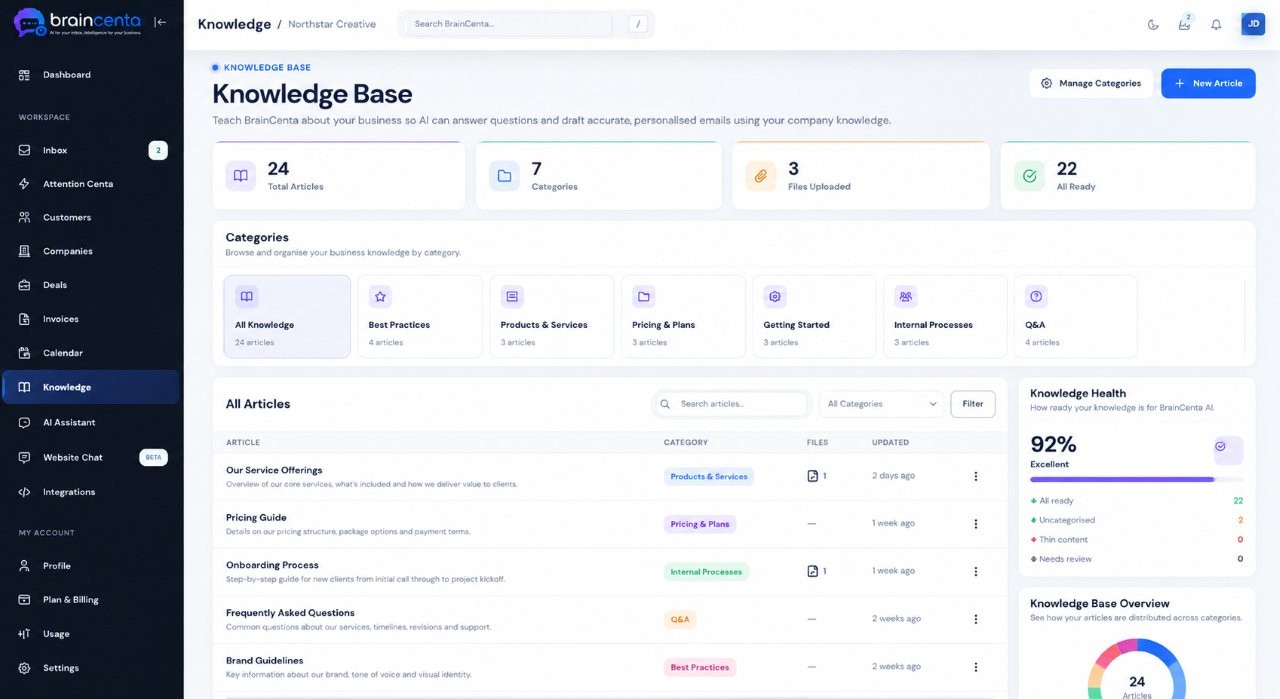Viewport: 1280px width, 699px height.
Task: Open row menu for Frequently Asked Questions
Action: click(x=976, y=619)
